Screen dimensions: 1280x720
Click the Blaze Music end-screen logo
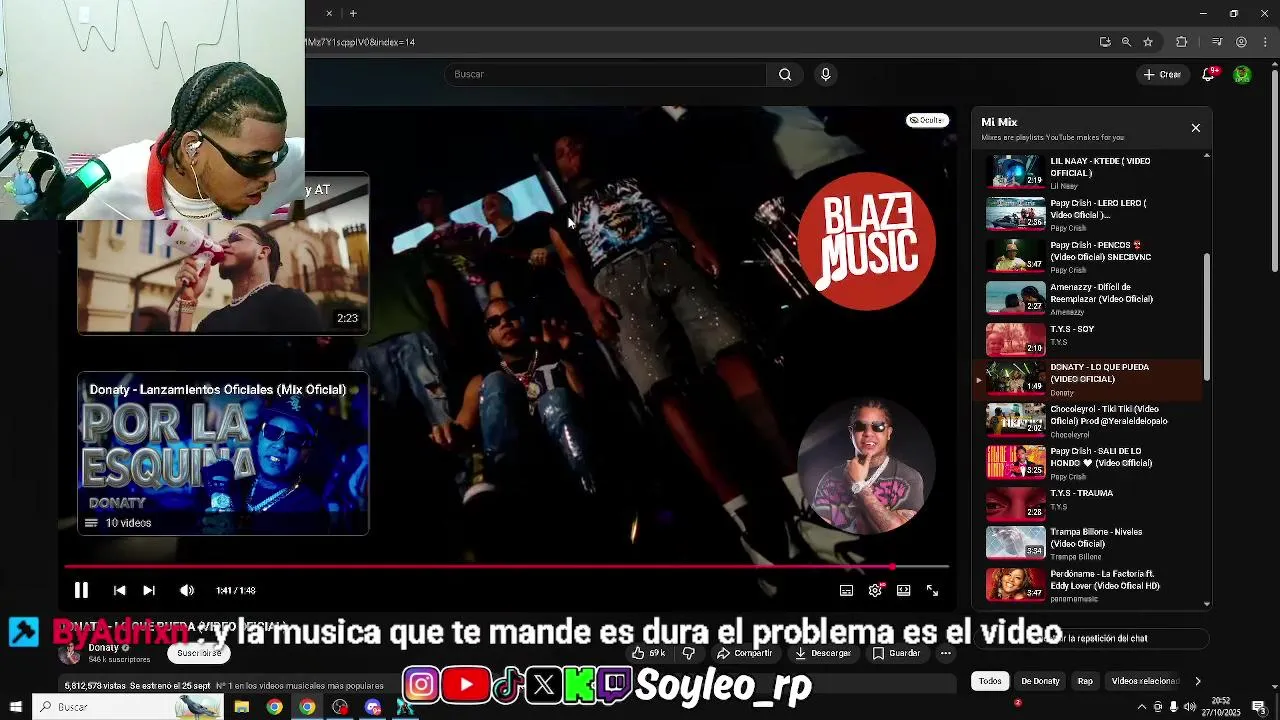coord(867,240)
